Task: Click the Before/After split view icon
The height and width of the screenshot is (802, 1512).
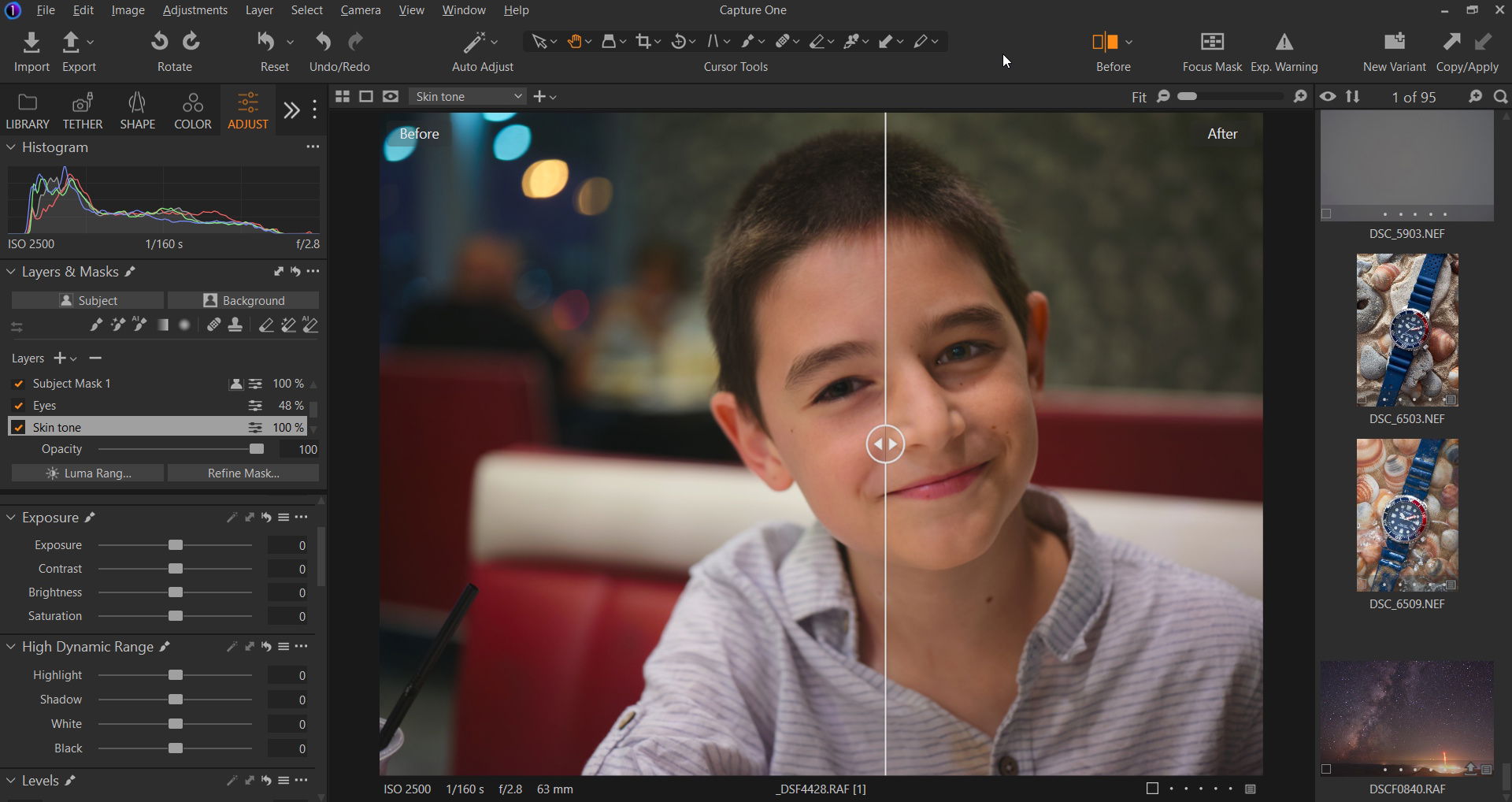Action: tap(1105, 42)
